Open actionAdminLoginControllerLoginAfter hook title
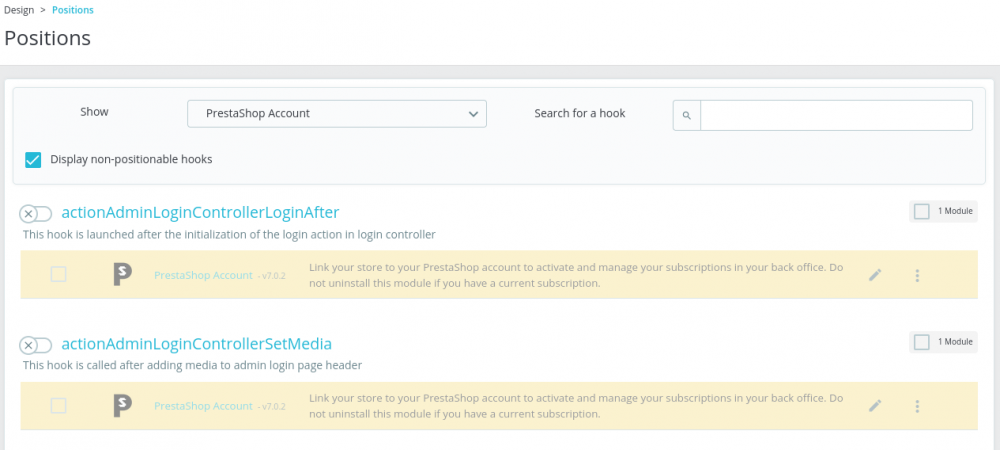 tap(200, 212)
